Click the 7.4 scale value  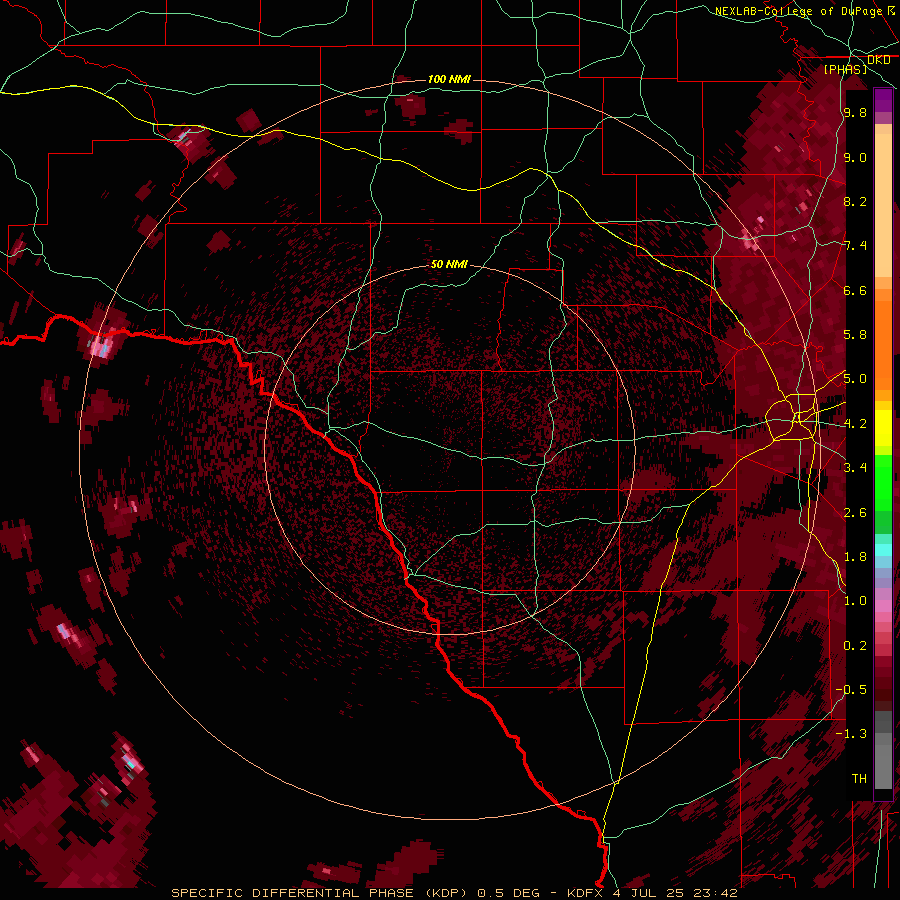point(855,246)
